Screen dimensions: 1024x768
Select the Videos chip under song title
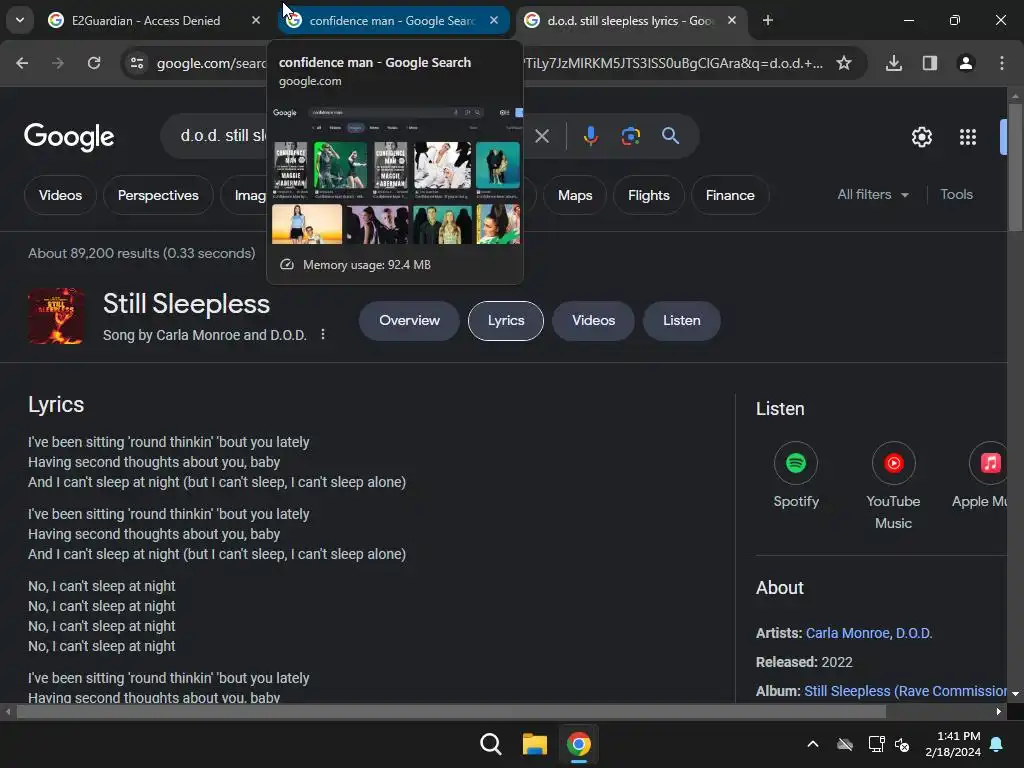pos(593,321)
